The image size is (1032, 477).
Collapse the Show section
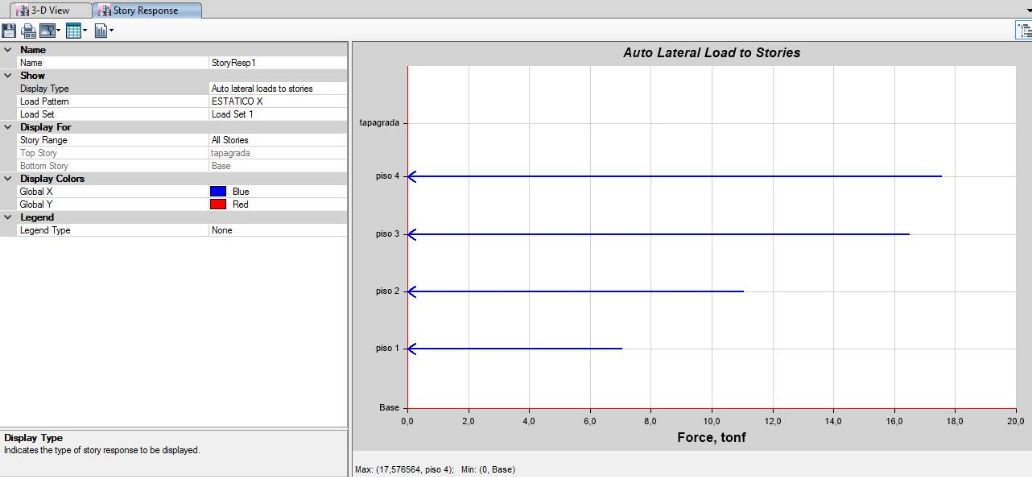tap(8, 75)
